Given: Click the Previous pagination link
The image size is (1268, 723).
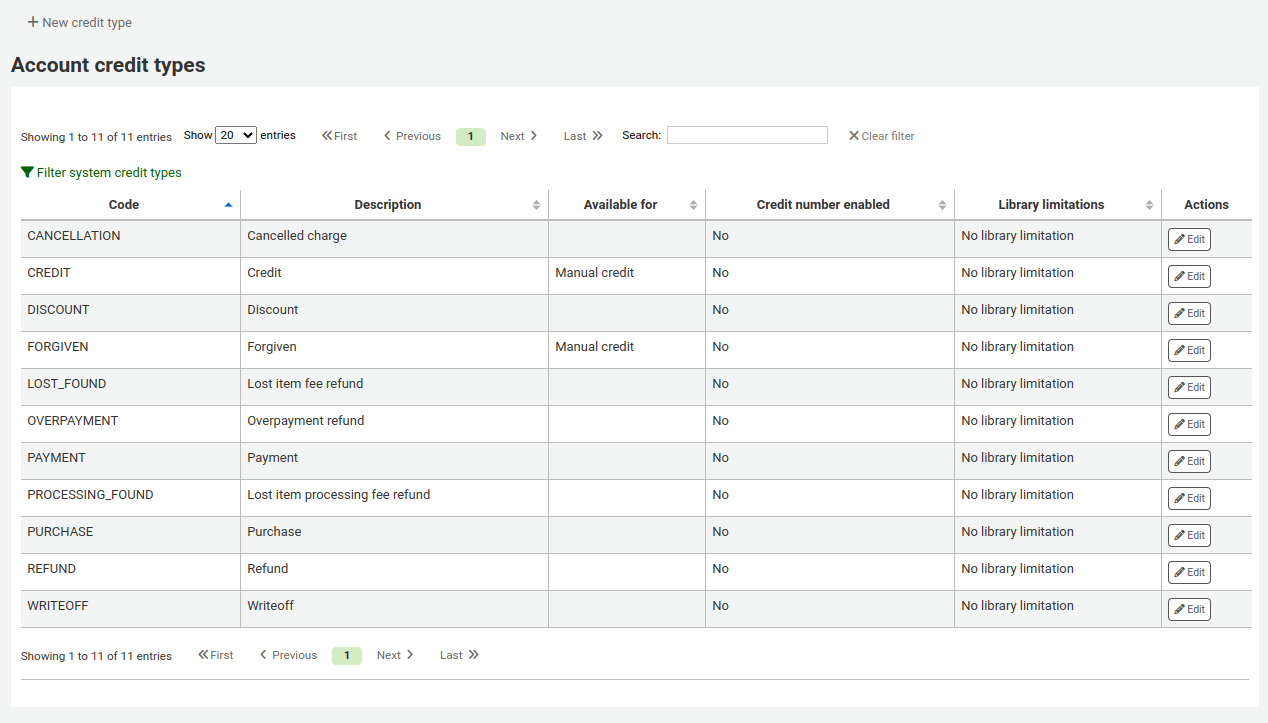Looking at the screenshot, I should [x=410, y=135].
